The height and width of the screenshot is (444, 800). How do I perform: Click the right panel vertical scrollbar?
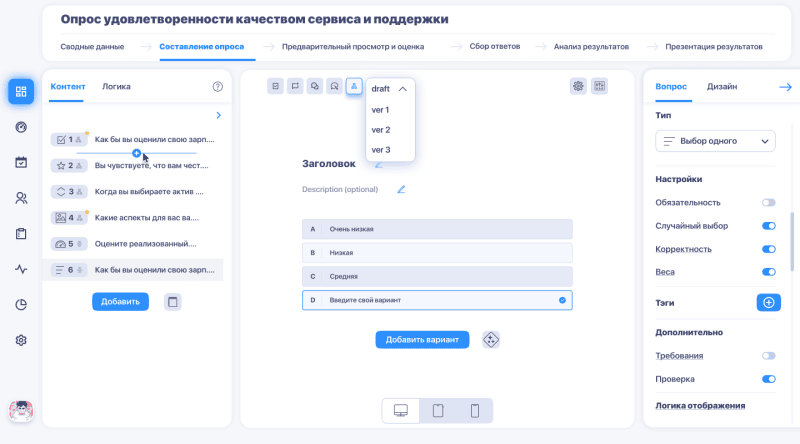click(792, 242)
